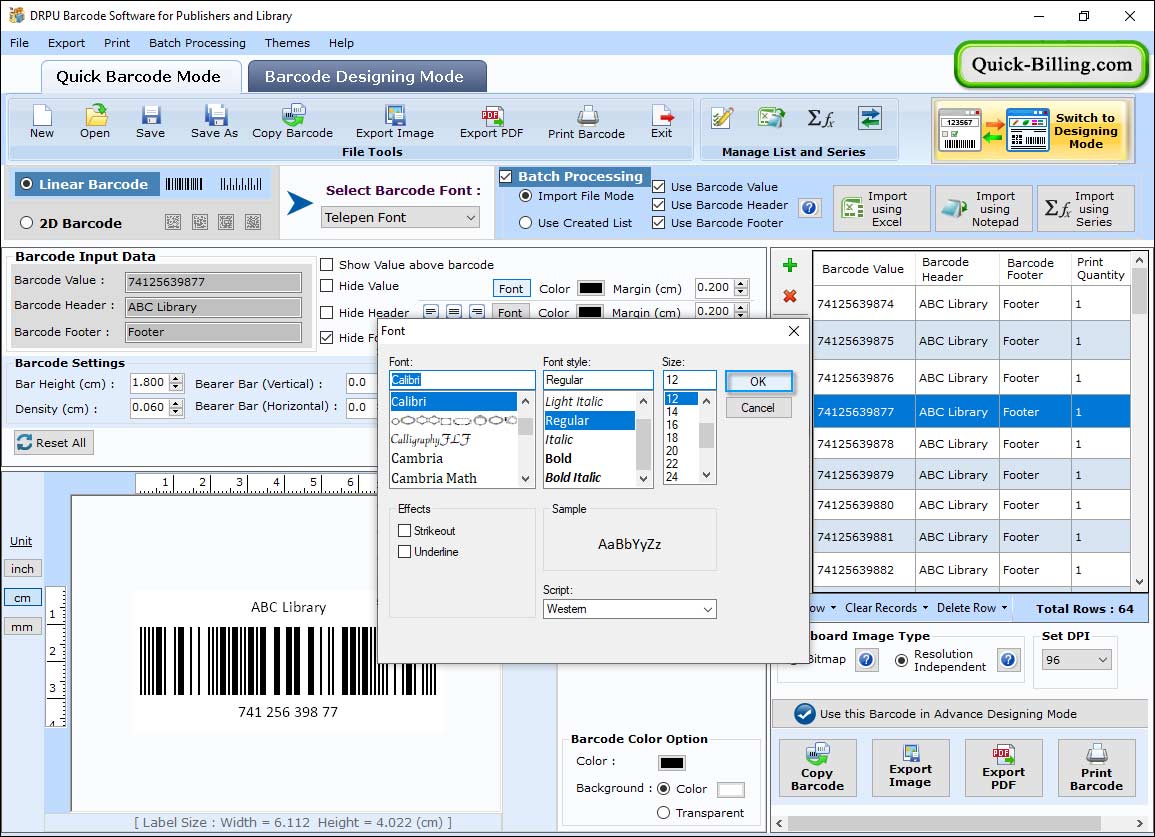Select Use Created List option
The height and width of the screenshot is (837, 1155).
point(525,223)
